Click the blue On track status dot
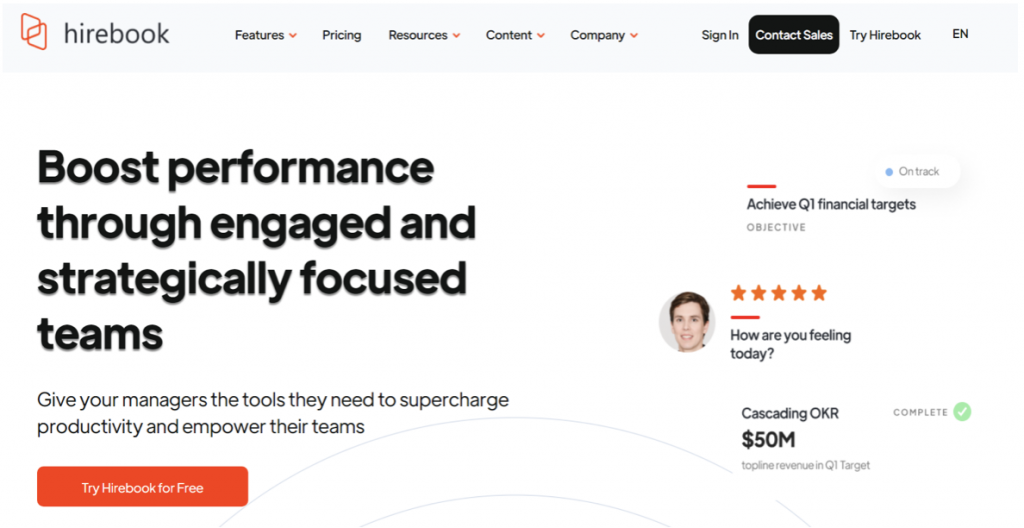The height and width of the screenshot is (528, 1024). [x=888, y=172]
